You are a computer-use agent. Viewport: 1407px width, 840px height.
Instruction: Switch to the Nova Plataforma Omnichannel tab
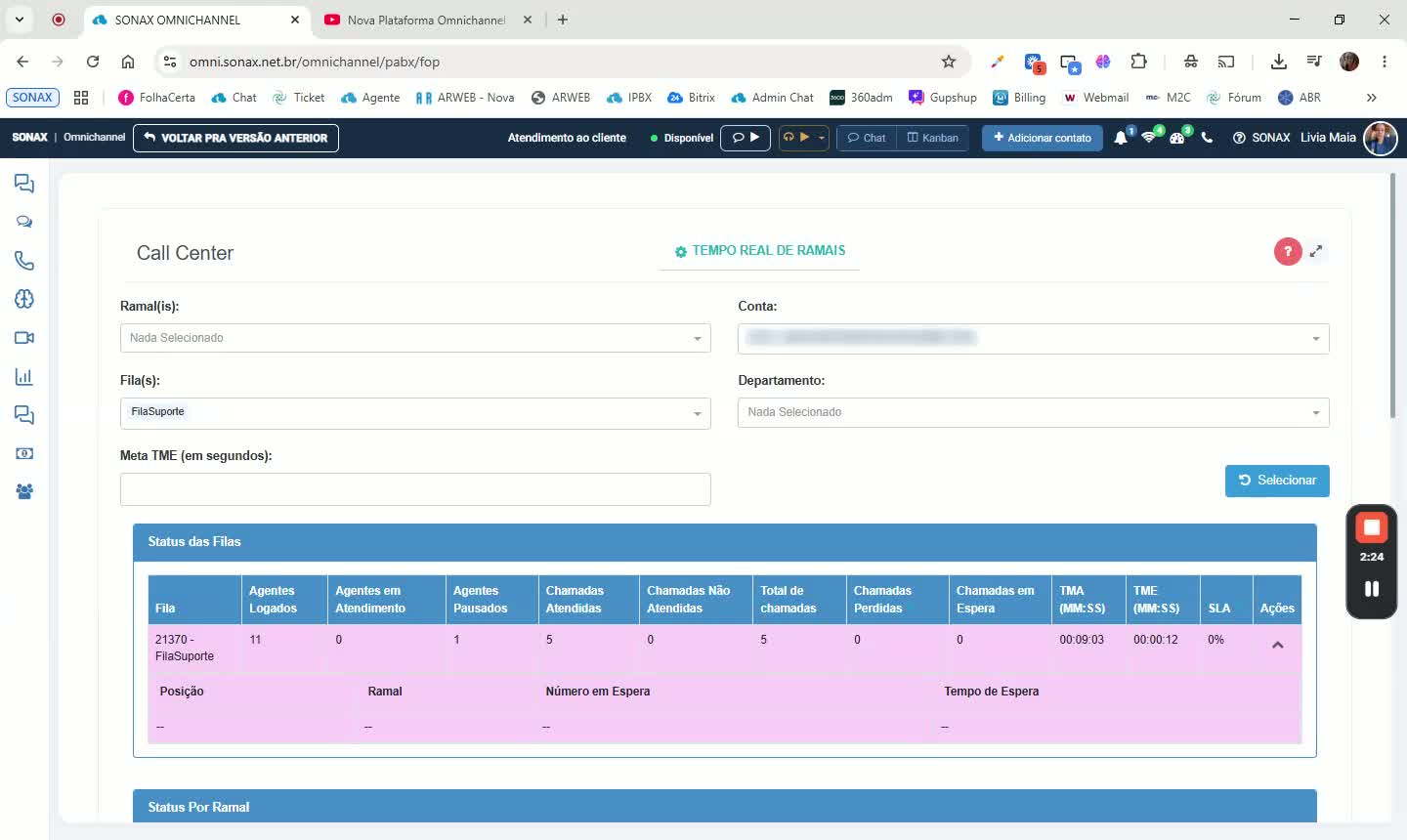coord(426,20)
